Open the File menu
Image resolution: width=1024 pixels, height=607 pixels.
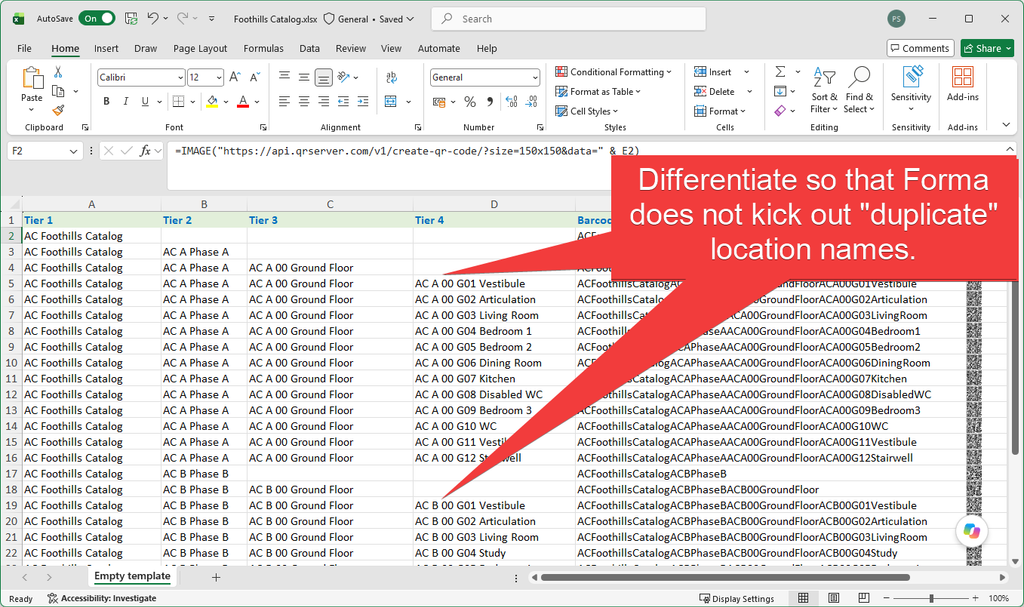(x=24, y=48)
